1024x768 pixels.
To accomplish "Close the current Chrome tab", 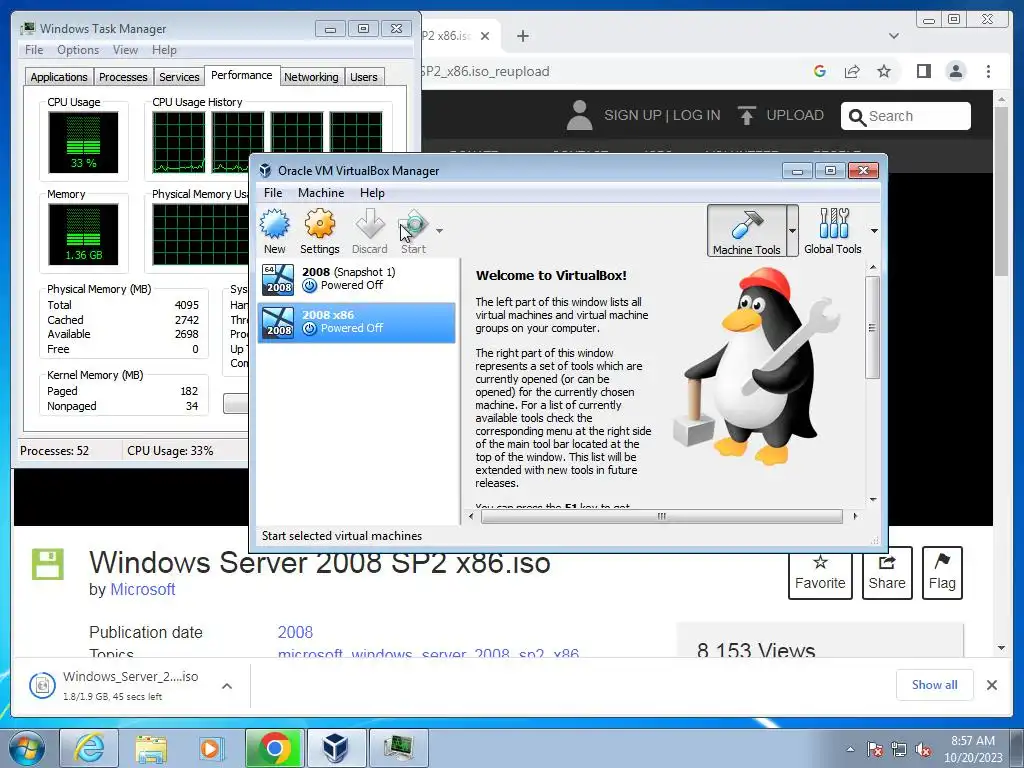I will 485,36.
